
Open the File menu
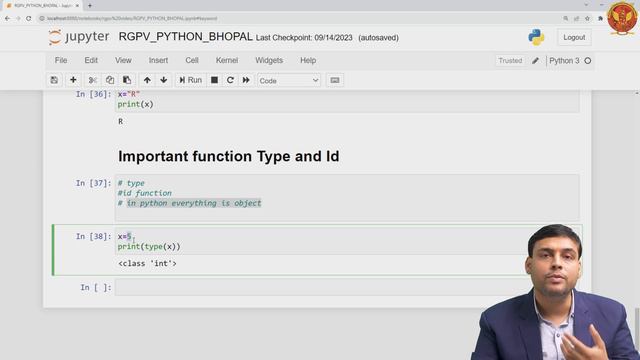click(61, 60)
